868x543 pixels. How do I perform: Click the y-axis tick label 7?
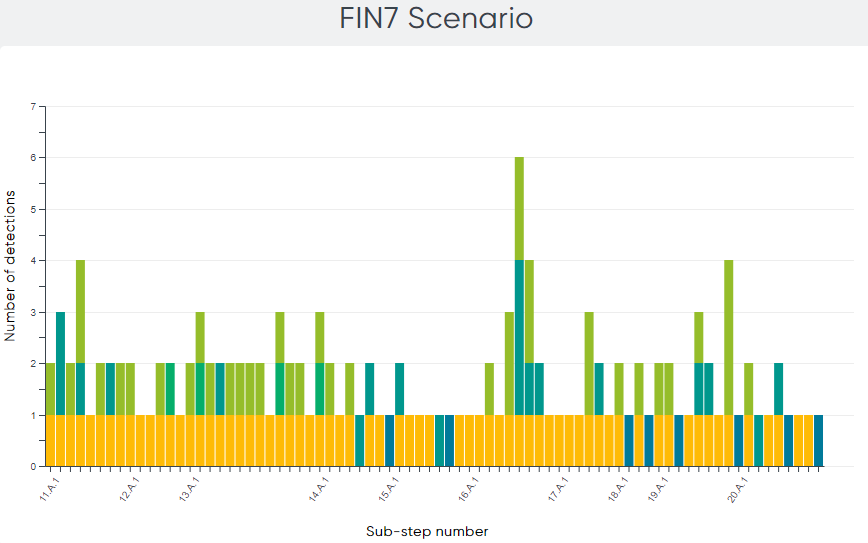[x=33, y=106]
